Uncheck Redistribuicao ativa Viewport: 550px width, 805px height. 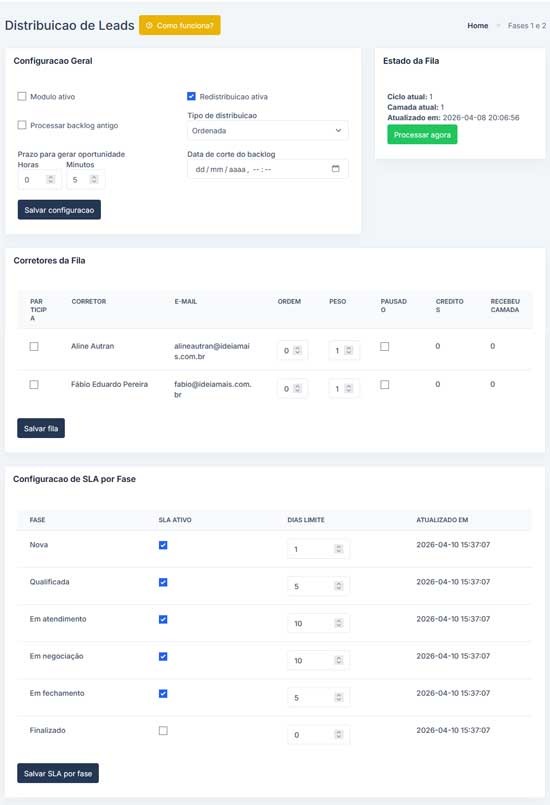191,96
